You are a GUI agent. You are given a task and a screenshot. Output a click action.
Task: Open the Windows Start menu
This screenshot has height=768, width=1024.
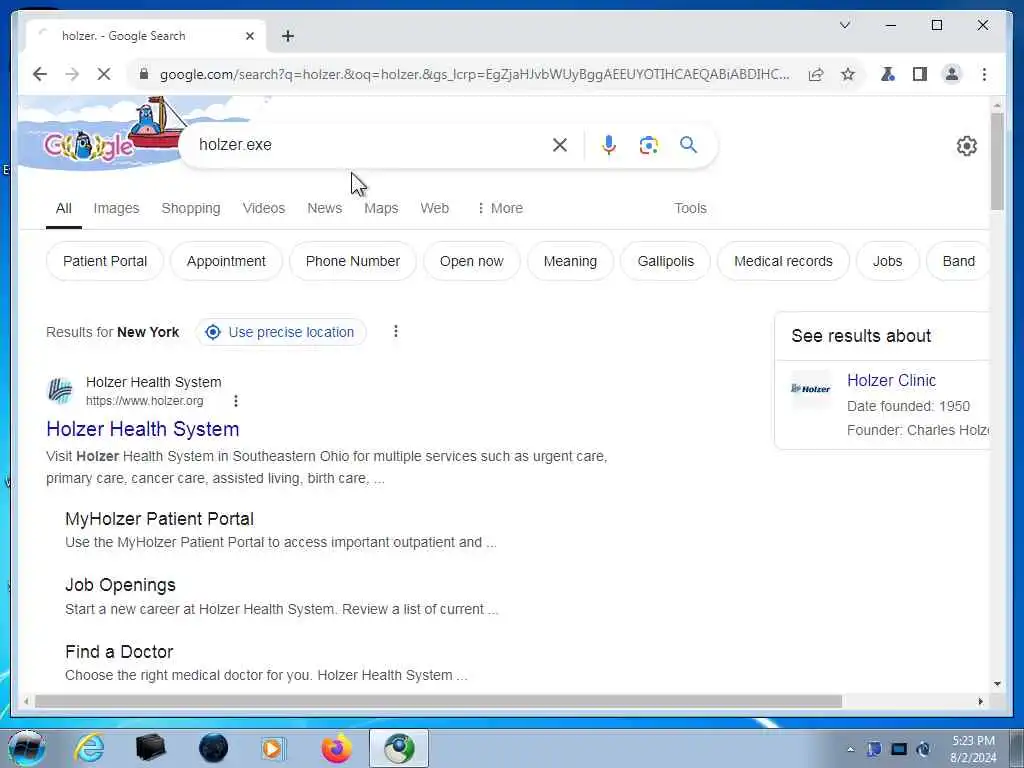tap(26, 748)
